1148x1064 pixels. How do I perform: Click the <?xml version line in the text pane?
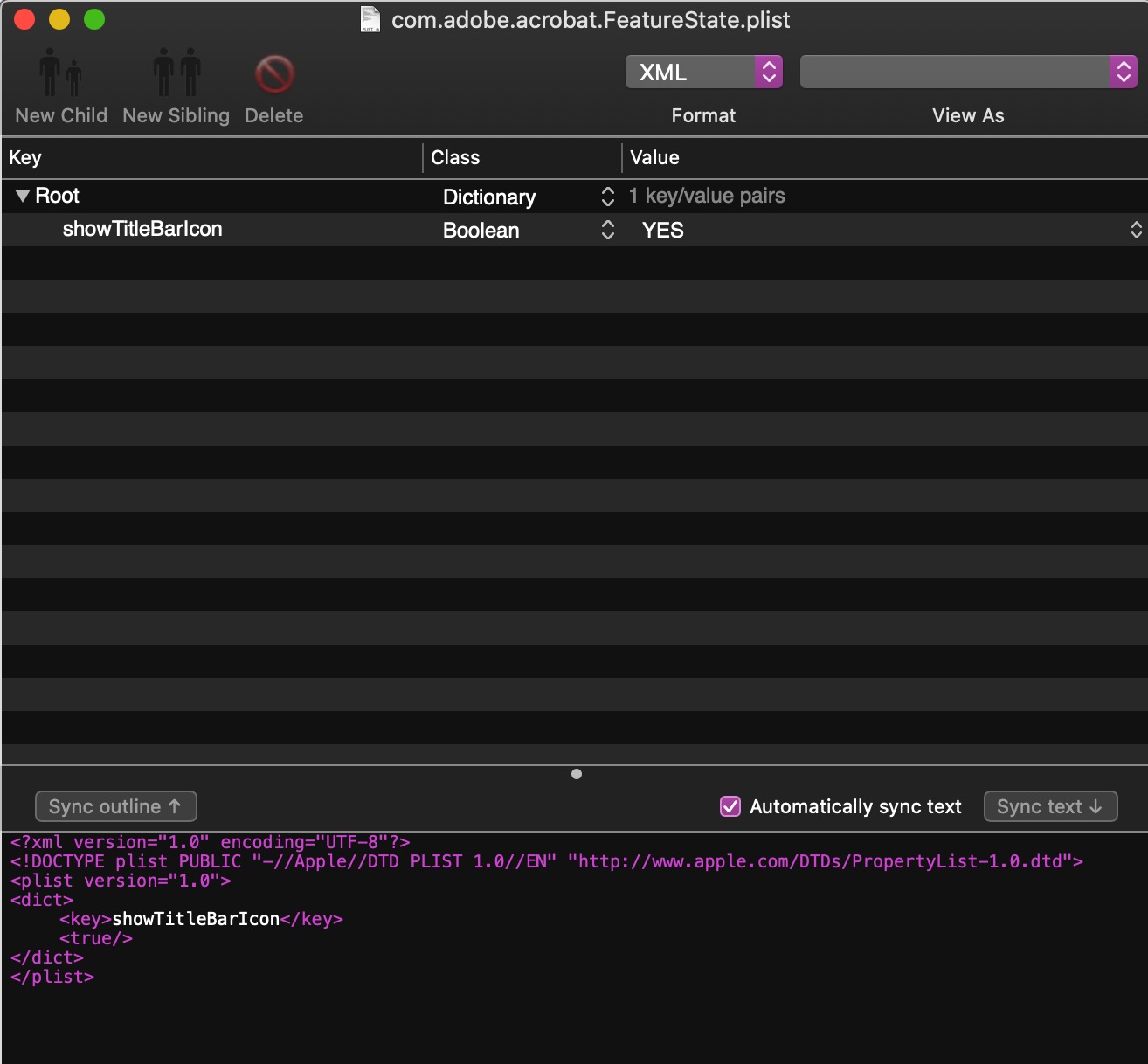210,842
